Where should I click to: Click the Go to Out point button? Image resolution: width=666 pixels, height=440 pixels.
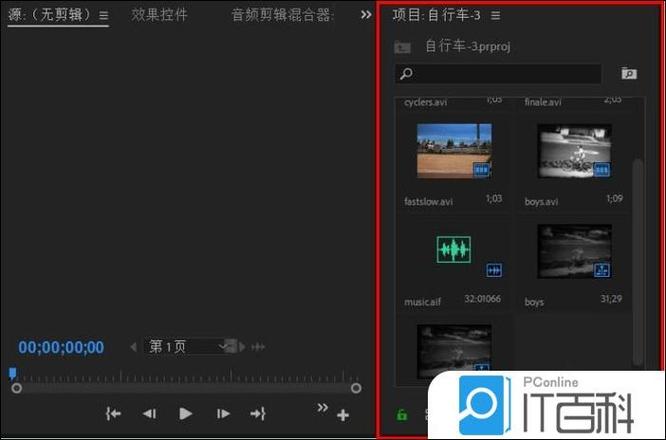(x=258, y=414)
